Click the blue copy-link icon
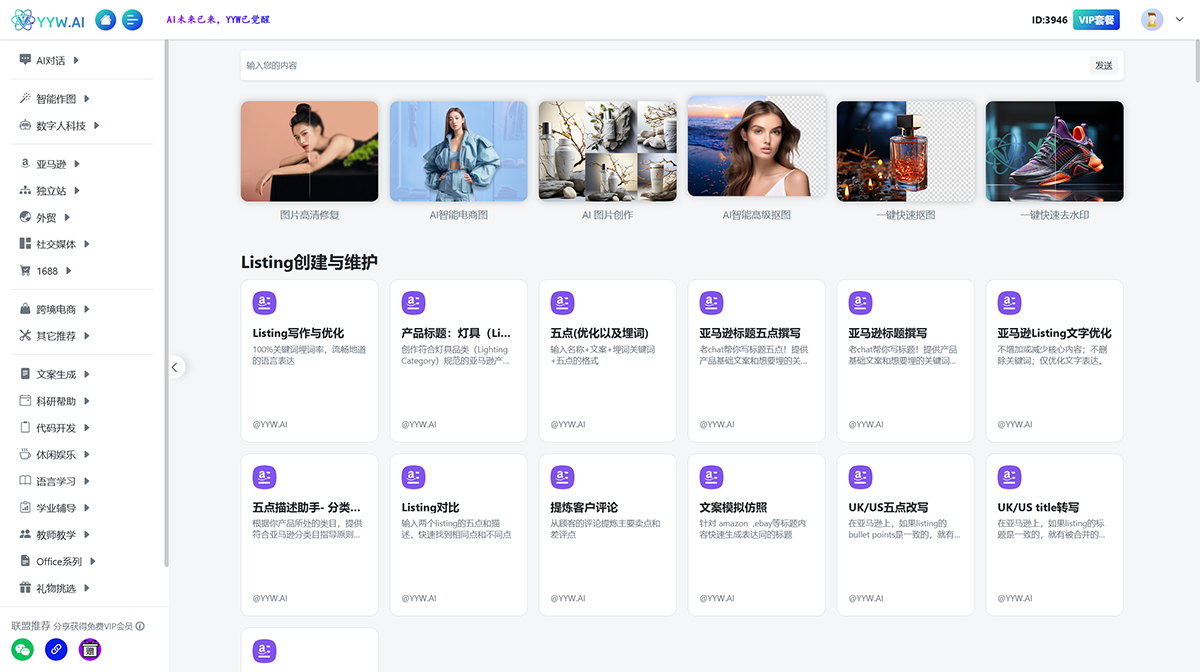This screenshot has height=672, width=1200. pyautogui.click(x=56, y=649)
